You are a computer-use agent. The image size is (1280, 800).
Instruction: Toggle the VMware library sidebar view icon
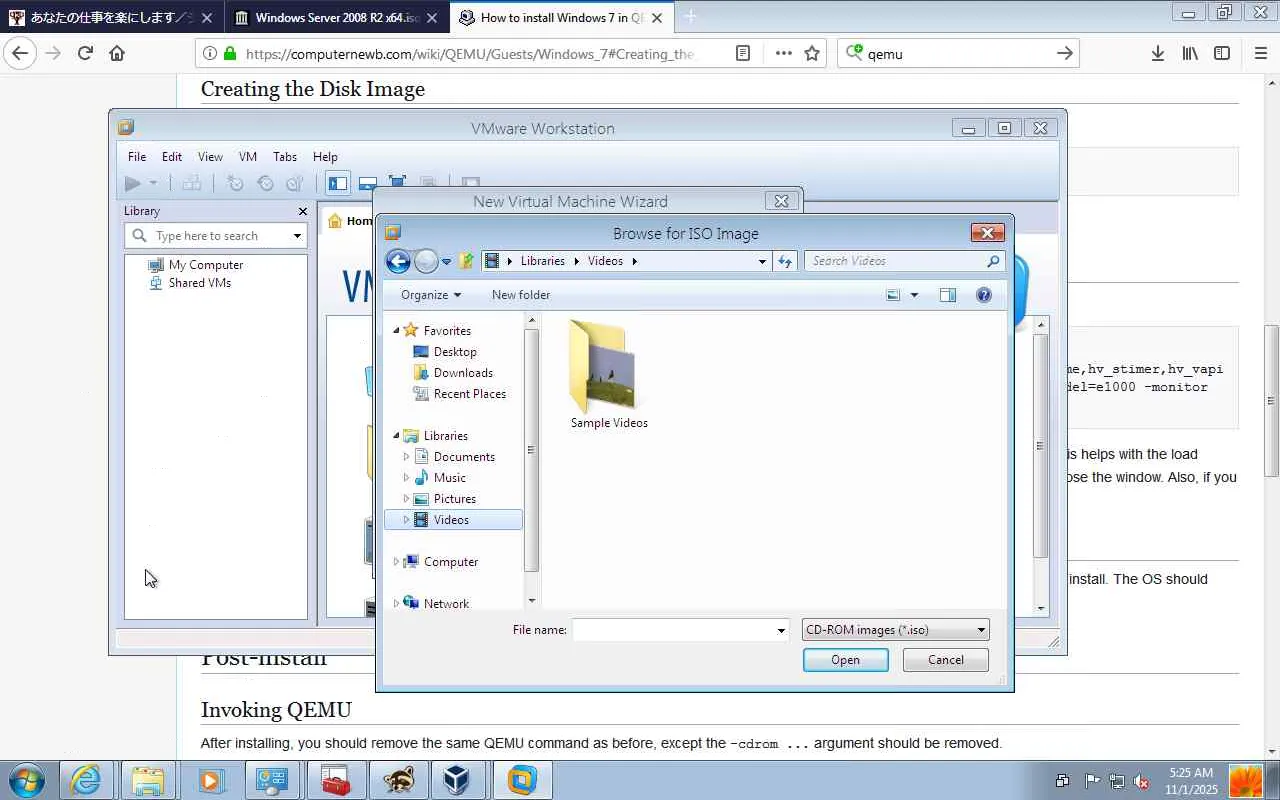pos(338,183)
